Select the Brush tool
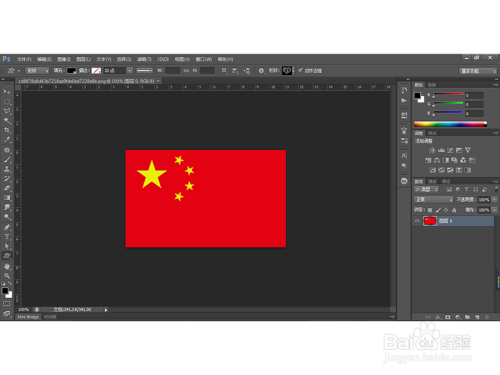This screenshot has width=500, height=375. click(7, 160)
